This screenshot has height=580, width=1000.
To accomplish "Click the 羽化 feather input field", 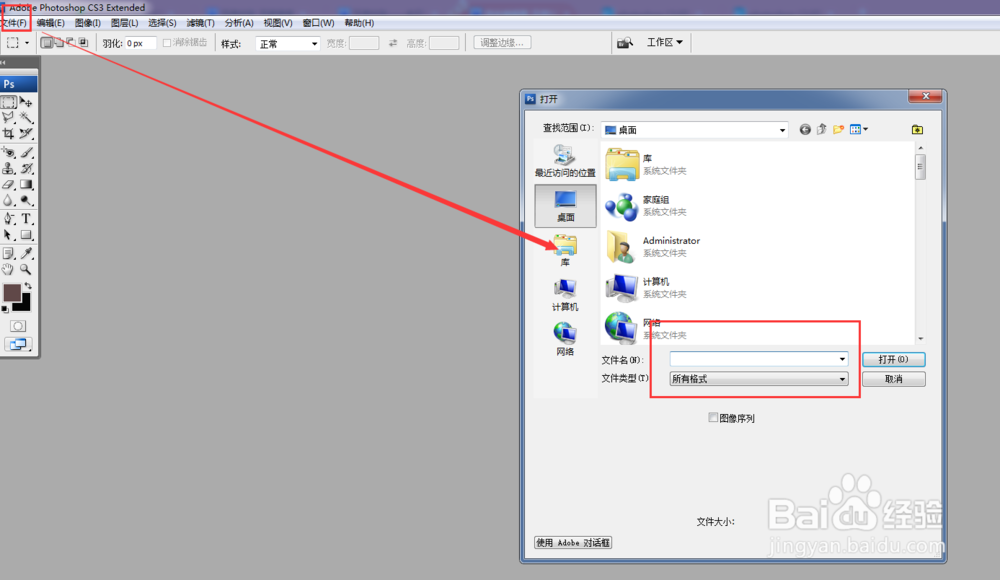I will coord(140,43).
